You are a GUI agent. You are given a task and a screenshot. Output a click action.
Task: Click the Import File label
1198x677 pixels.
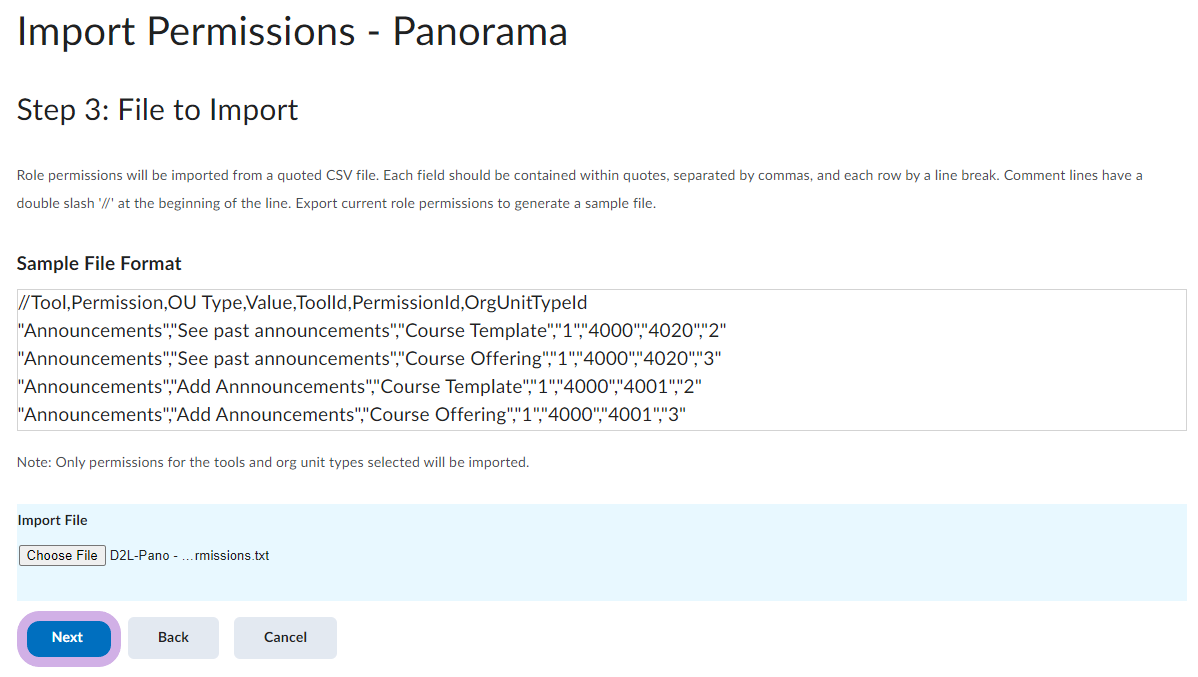point(52,520)
